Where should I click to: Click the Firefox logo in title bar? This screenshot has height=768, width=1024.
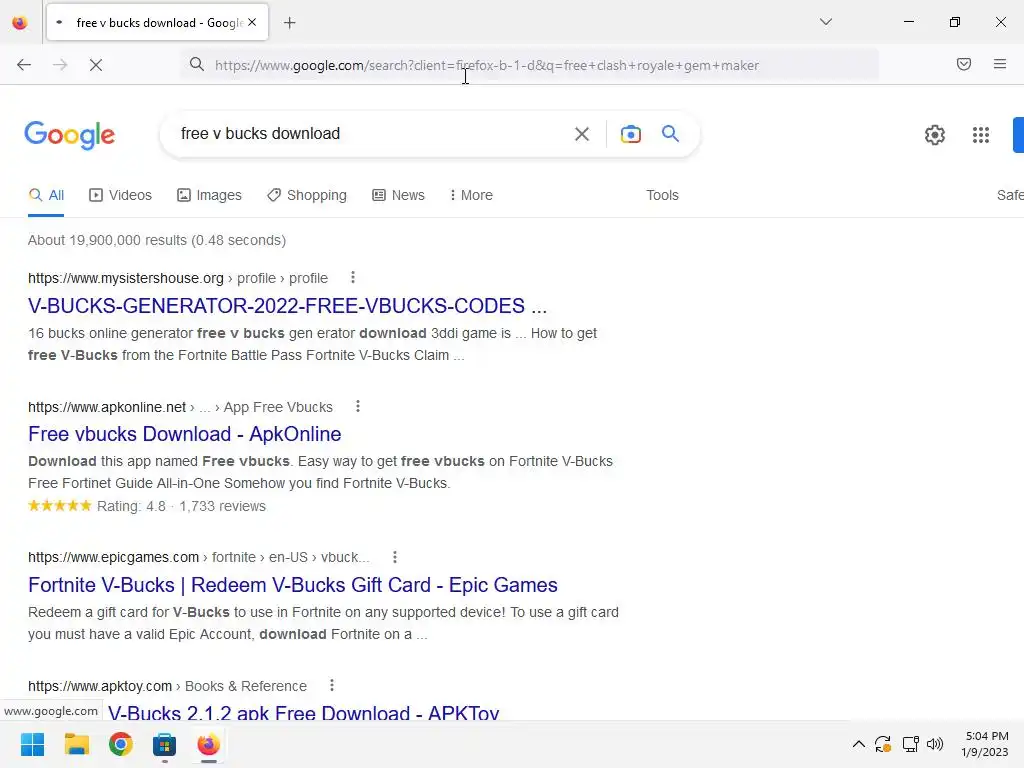pos(20,23)
